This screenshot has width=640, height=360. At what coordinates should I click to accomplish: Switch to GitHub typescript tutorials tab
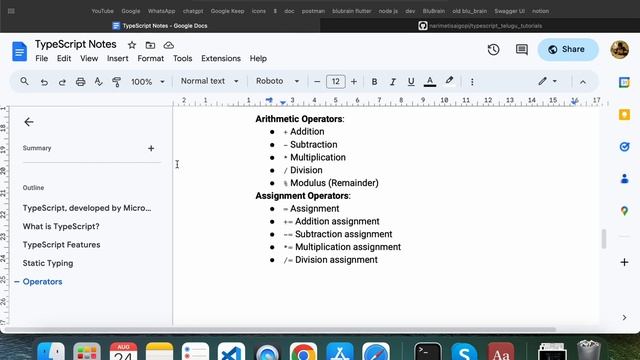point(480,26)
